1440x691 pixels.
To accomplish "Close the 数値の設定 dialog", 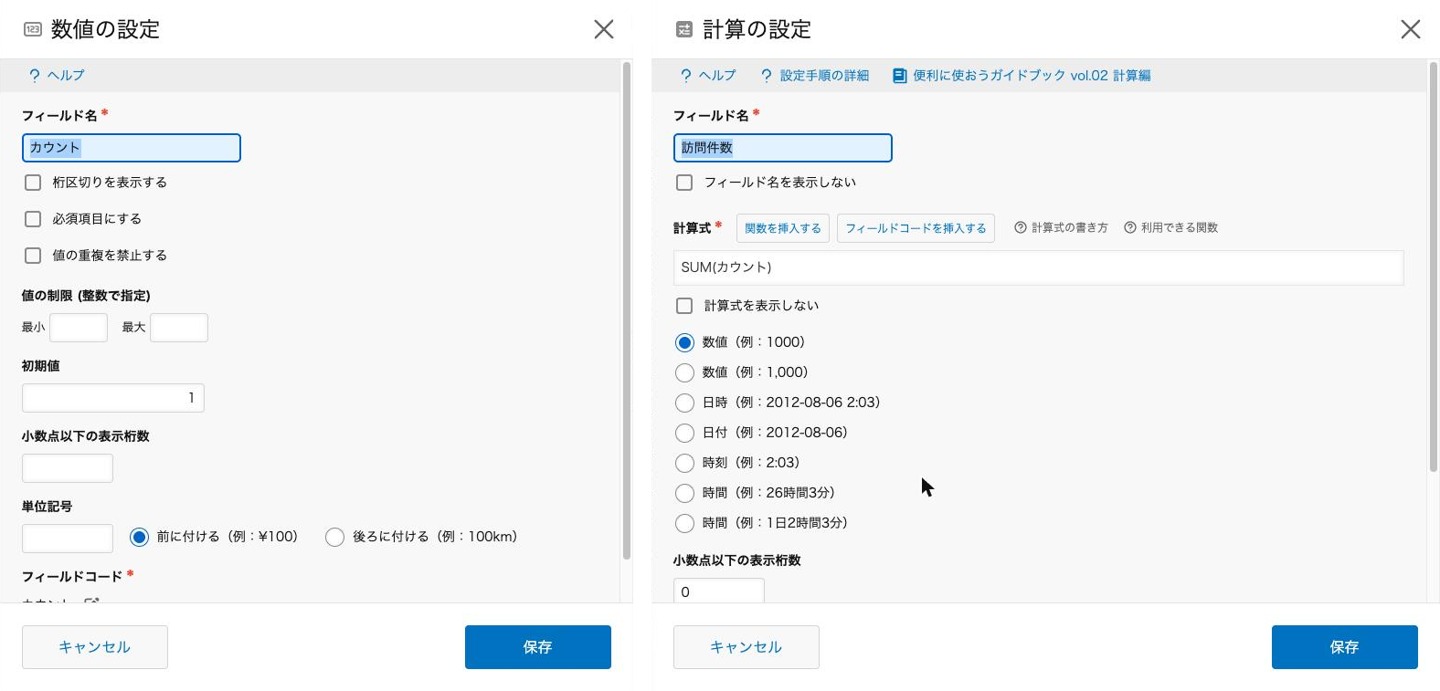I will tap(604, 29).
